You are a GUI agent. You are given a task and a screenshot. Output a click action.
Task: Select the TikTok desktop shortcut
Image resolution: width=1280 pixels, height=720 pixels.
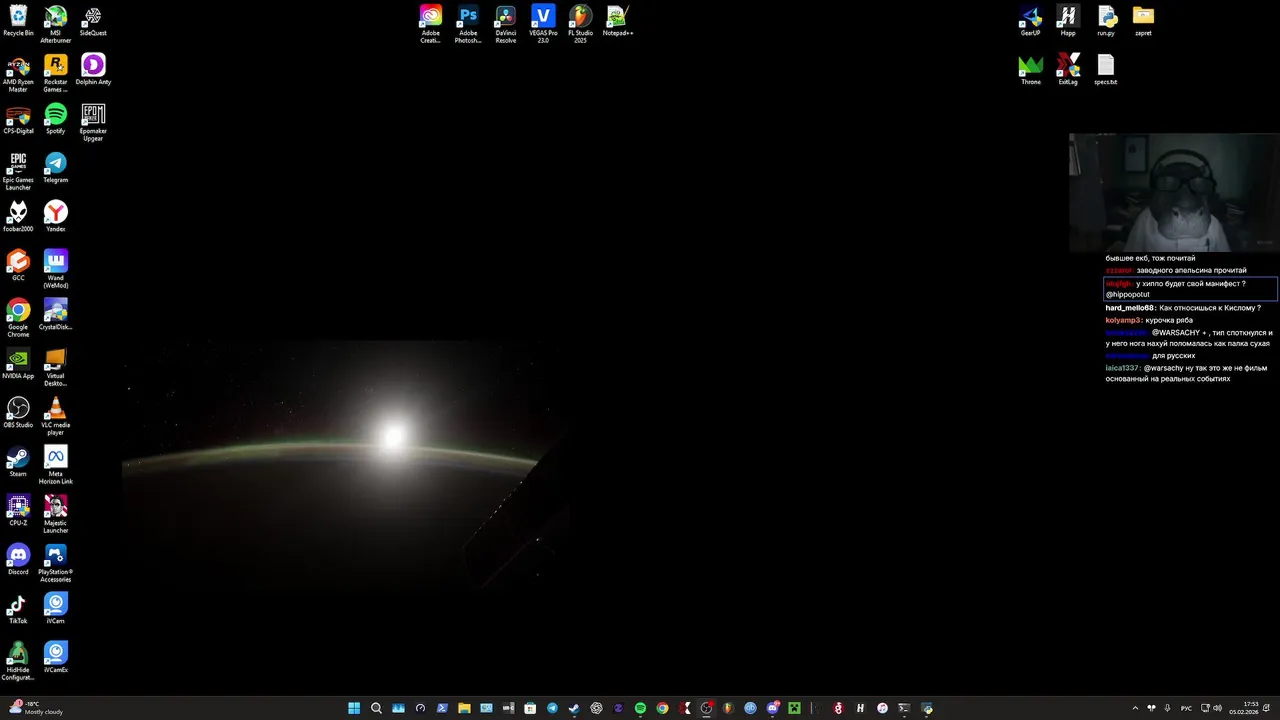click(x=18, y=609)
